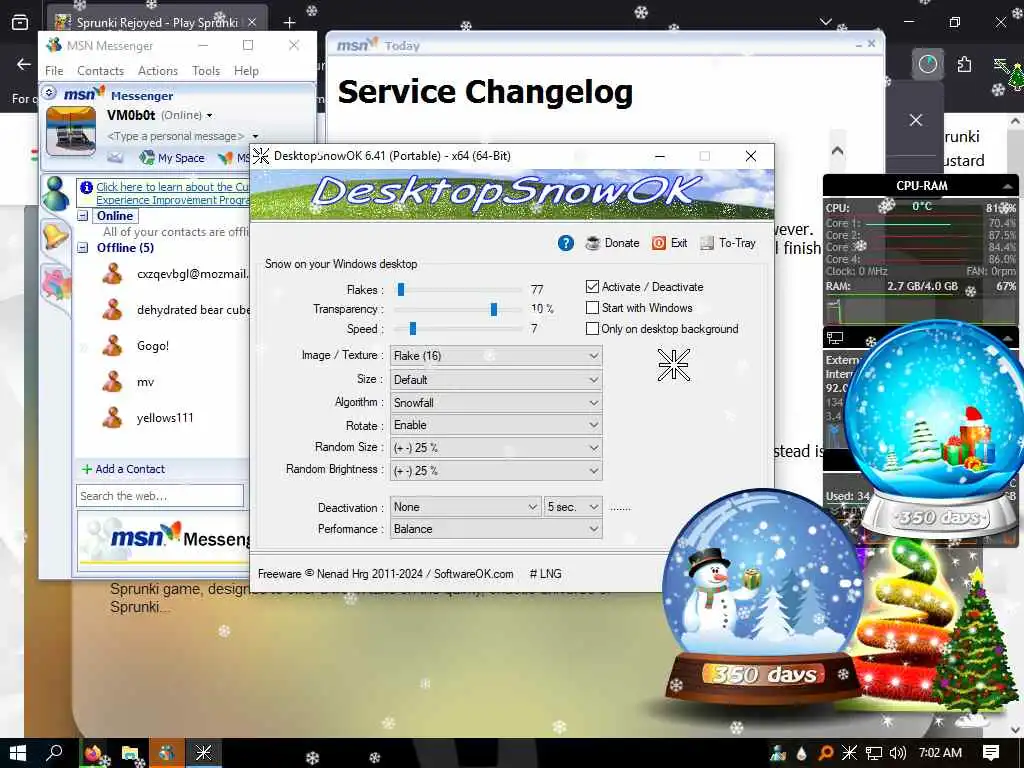Open the Windows Start button
This screenshot has width=1024, height=768.
click(18, 753)
